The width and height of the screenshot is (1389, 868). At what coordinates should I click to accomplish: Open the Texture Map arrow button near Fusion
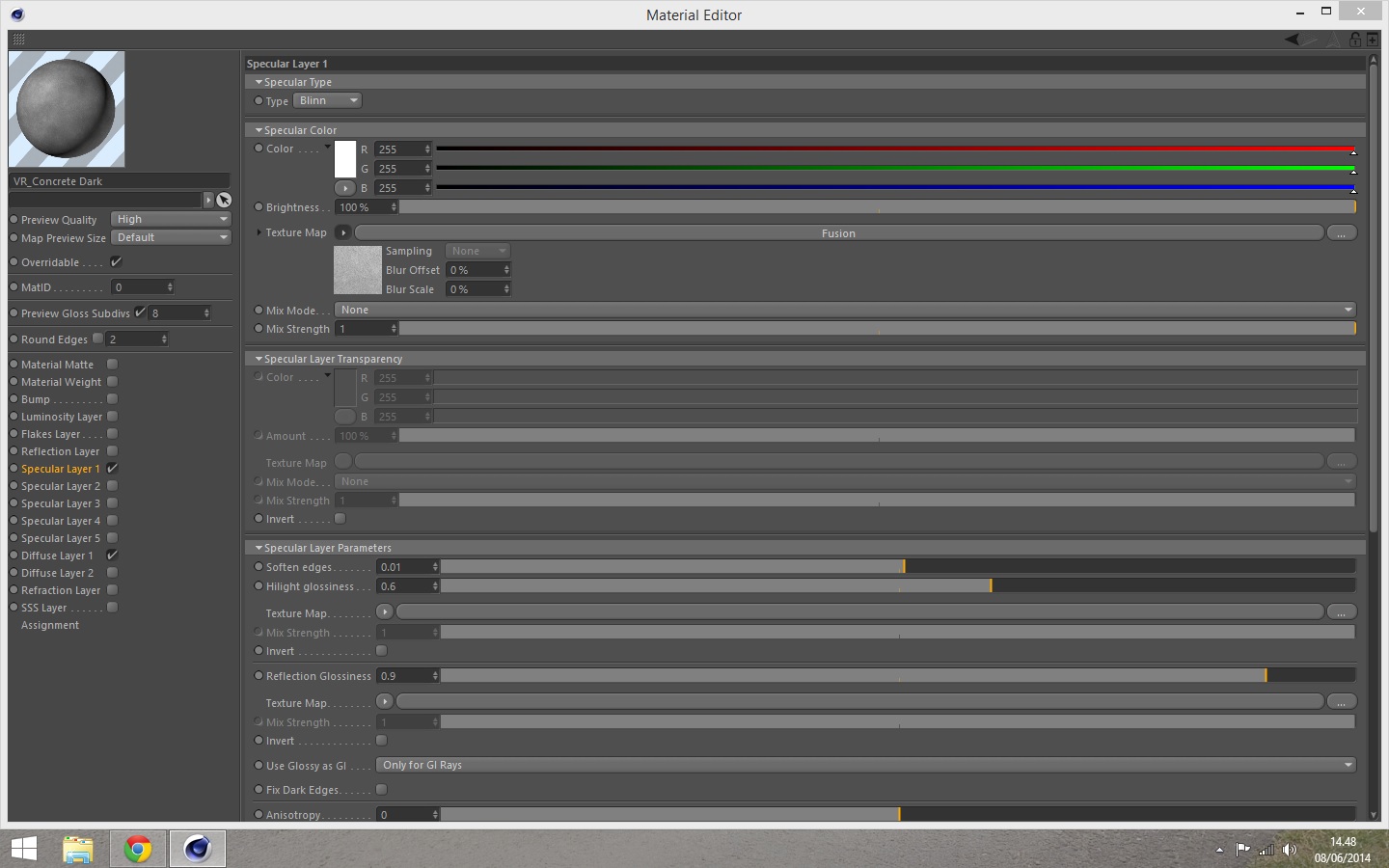(x=342, y=232)
